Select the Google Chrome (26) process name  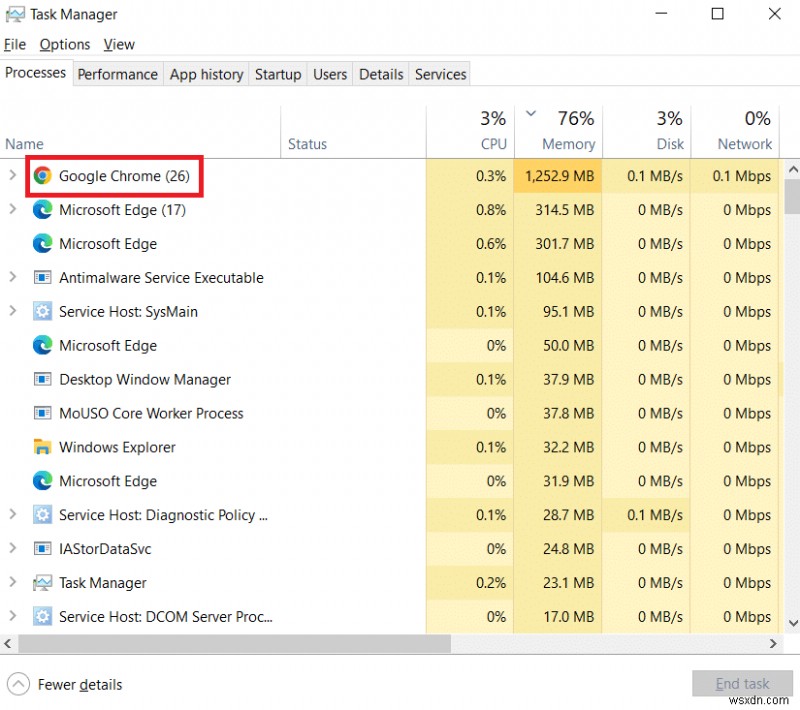[x=124, y=176]
